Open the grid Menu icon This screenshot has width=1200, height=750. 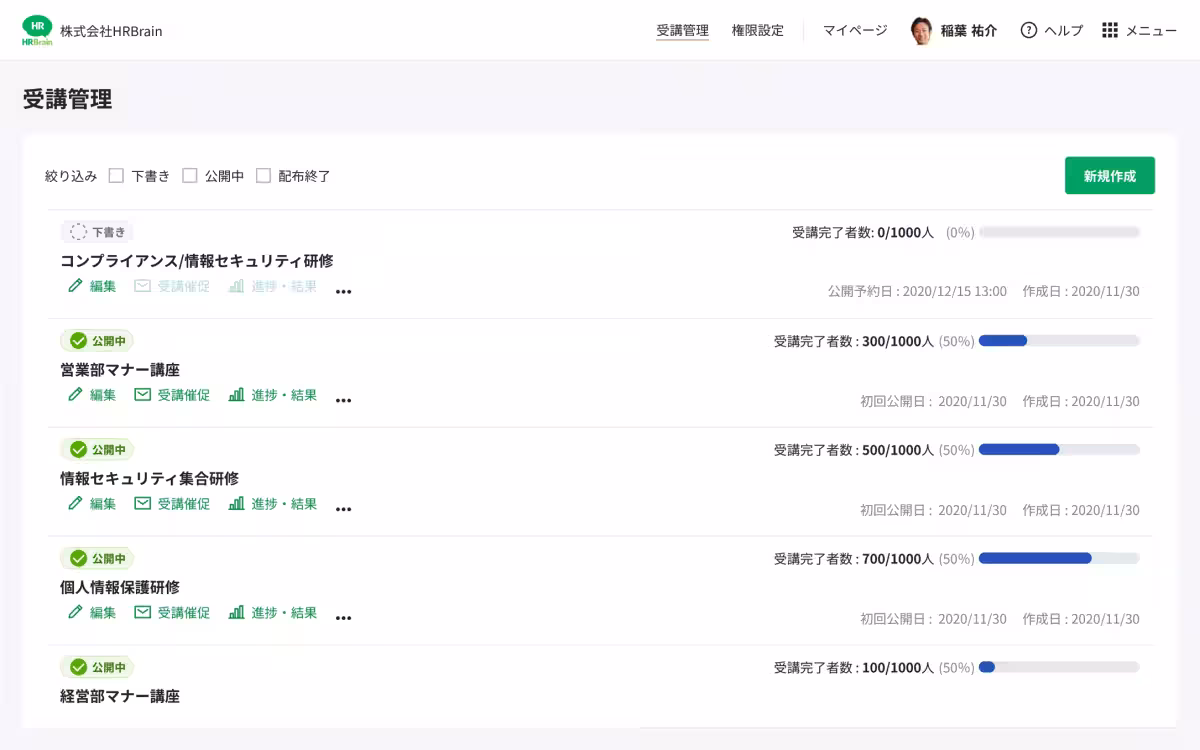pyautogui.click(x=1110, y=30)
